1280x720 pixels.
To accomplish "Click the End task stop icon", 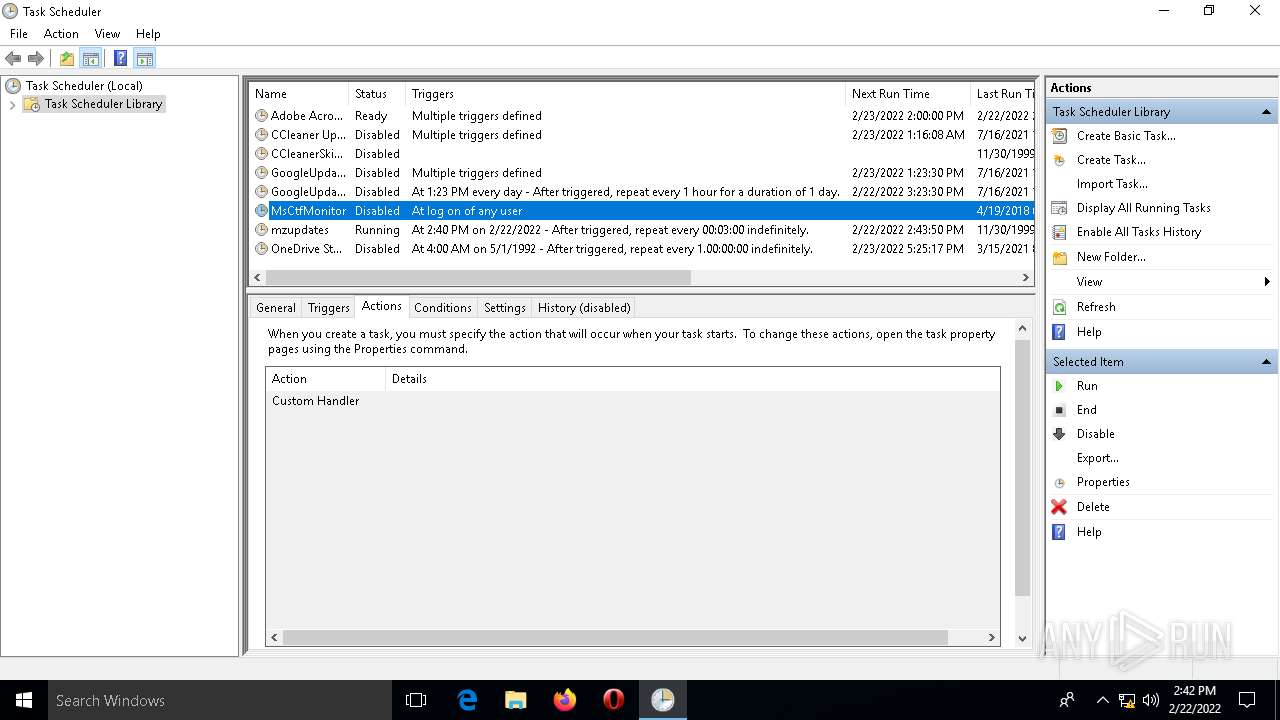I will pos(1060,410).
